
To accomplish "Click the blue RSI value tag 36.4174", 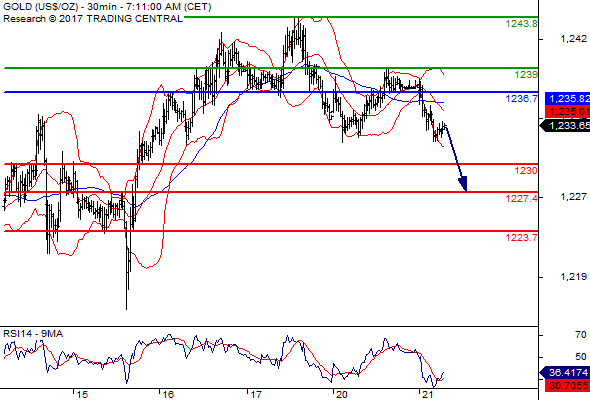I will tap(565, 373).
